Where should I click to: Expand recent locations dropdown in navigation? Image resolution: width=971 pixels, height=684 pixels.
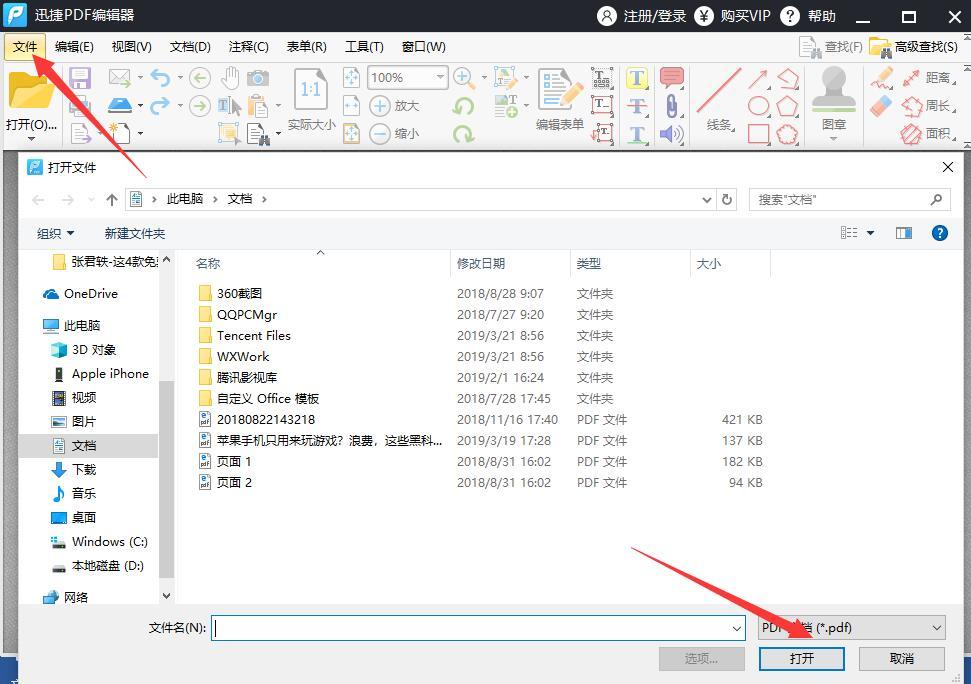tap(91, 199)
